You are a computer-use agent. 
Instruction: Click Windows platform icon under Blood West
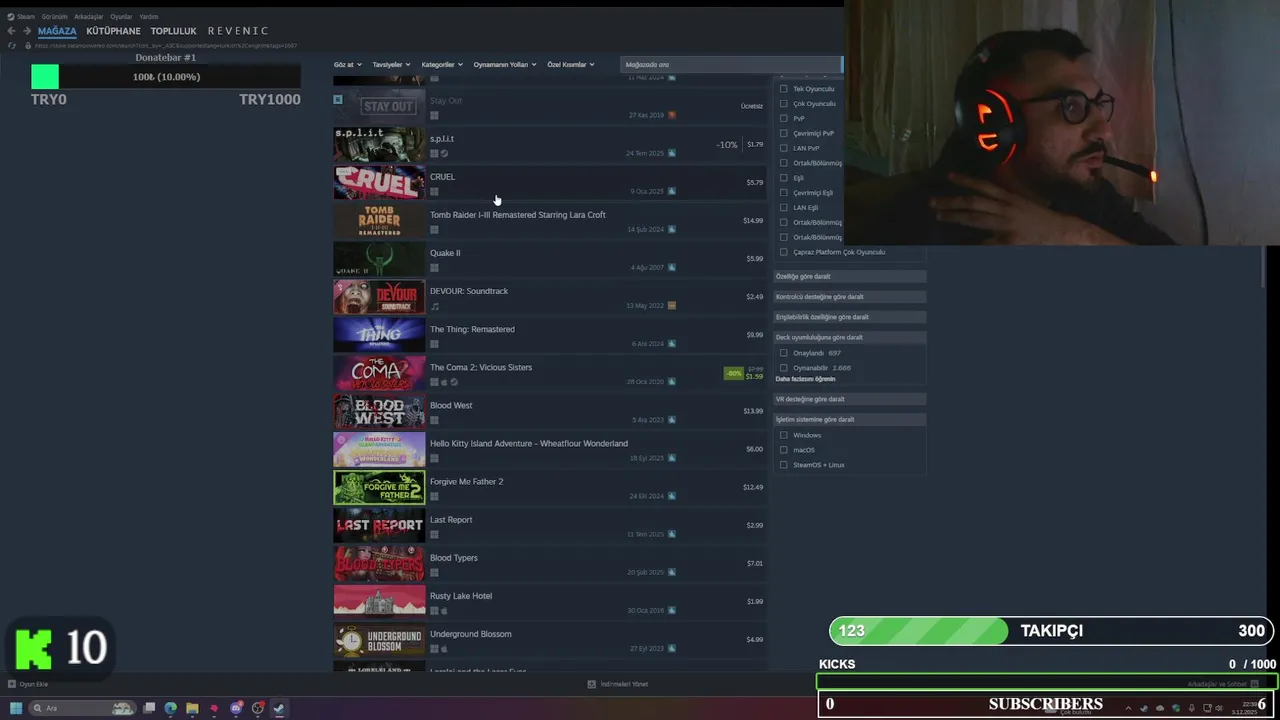pyautogui.click(x=434, y=420)
